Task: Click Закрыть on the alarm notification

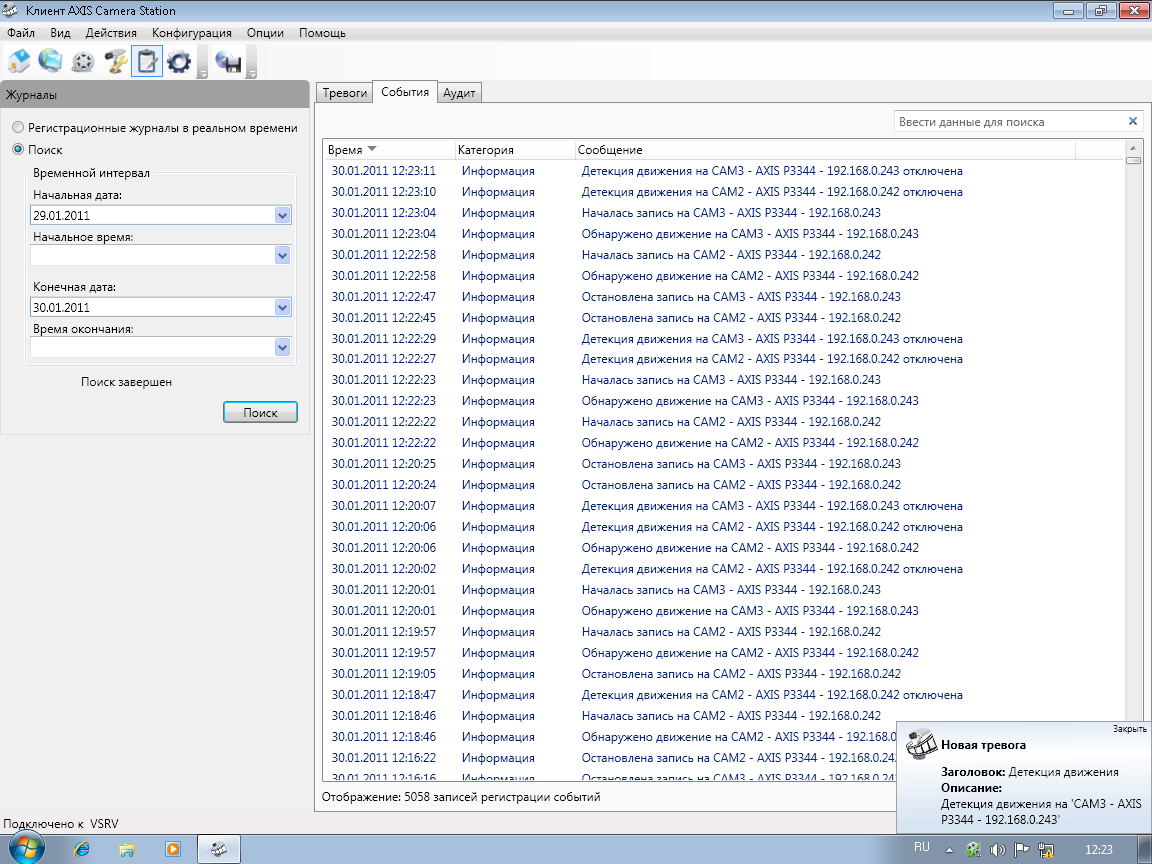Action: tap(1129, 729)
